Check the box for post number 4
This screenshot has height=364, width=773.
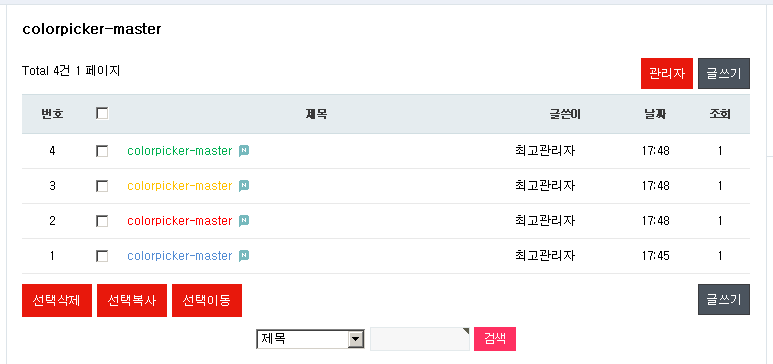[102, 151]
